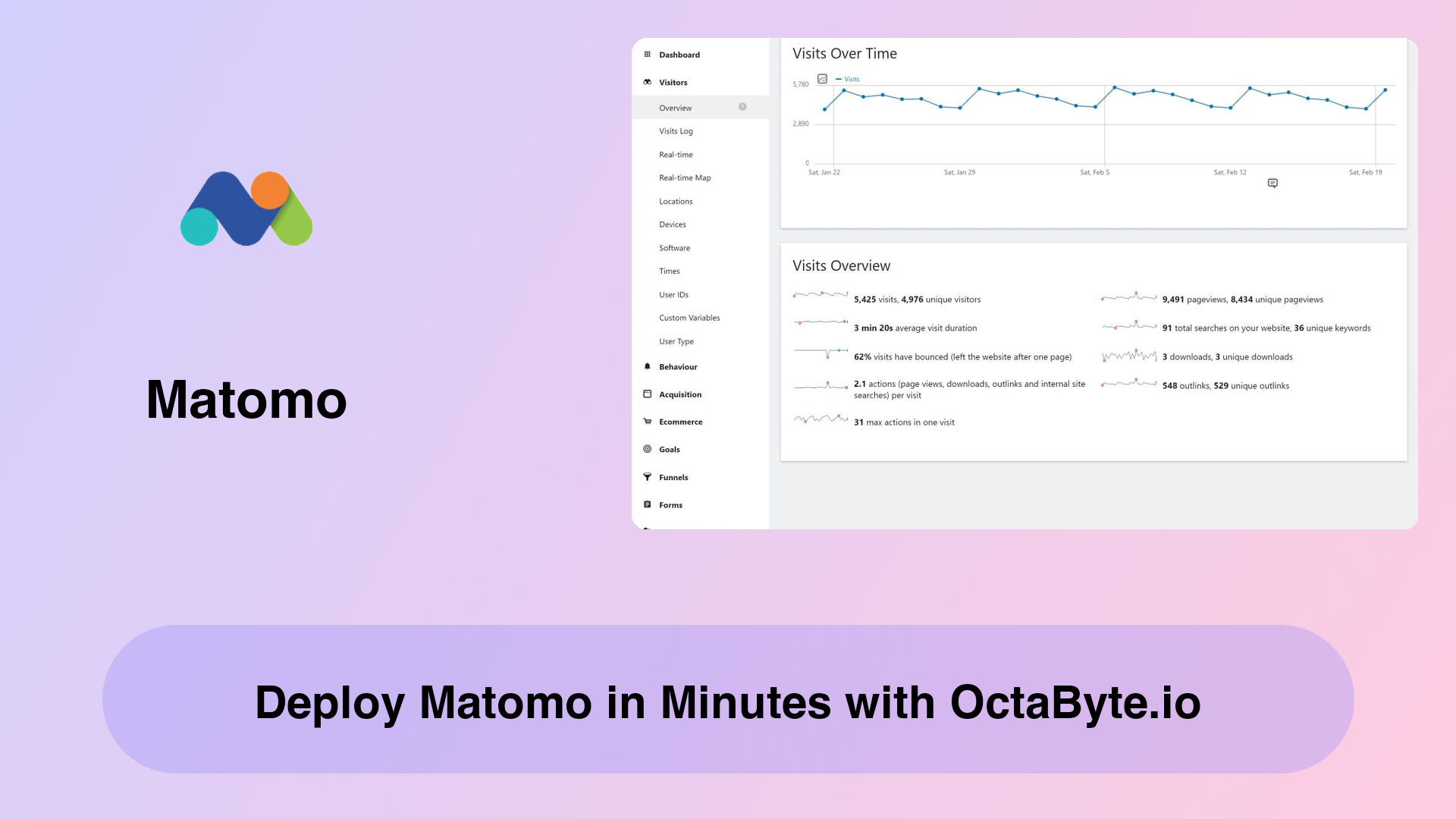This screenshot has width=1456, height=819.
Task: Select the Visits Log menu item
Action: 676,130
